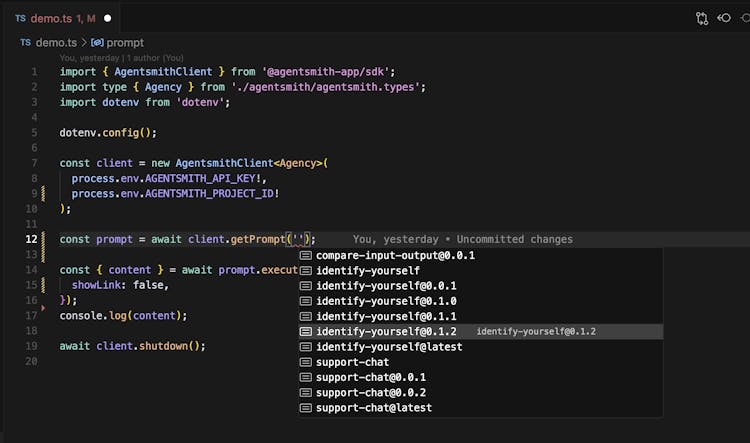Screen dimensions: 750x443
Task: Click the breadcrumb TS file icon
Action: tap(26, 43)
